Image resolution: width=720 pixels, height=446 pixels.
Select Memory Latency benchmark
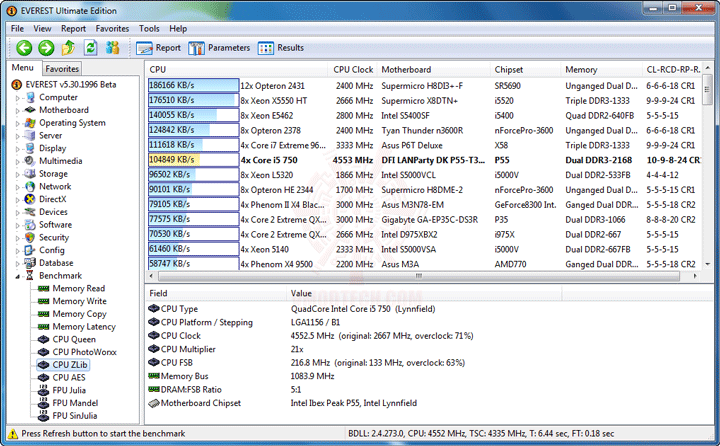[x=84, y=327]
